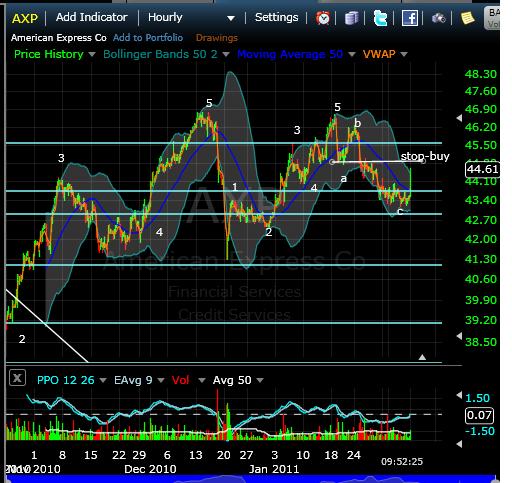This screenshot has height=483, width=512.
Task: Share chart via Facebook icon
Action: (409, 18)
